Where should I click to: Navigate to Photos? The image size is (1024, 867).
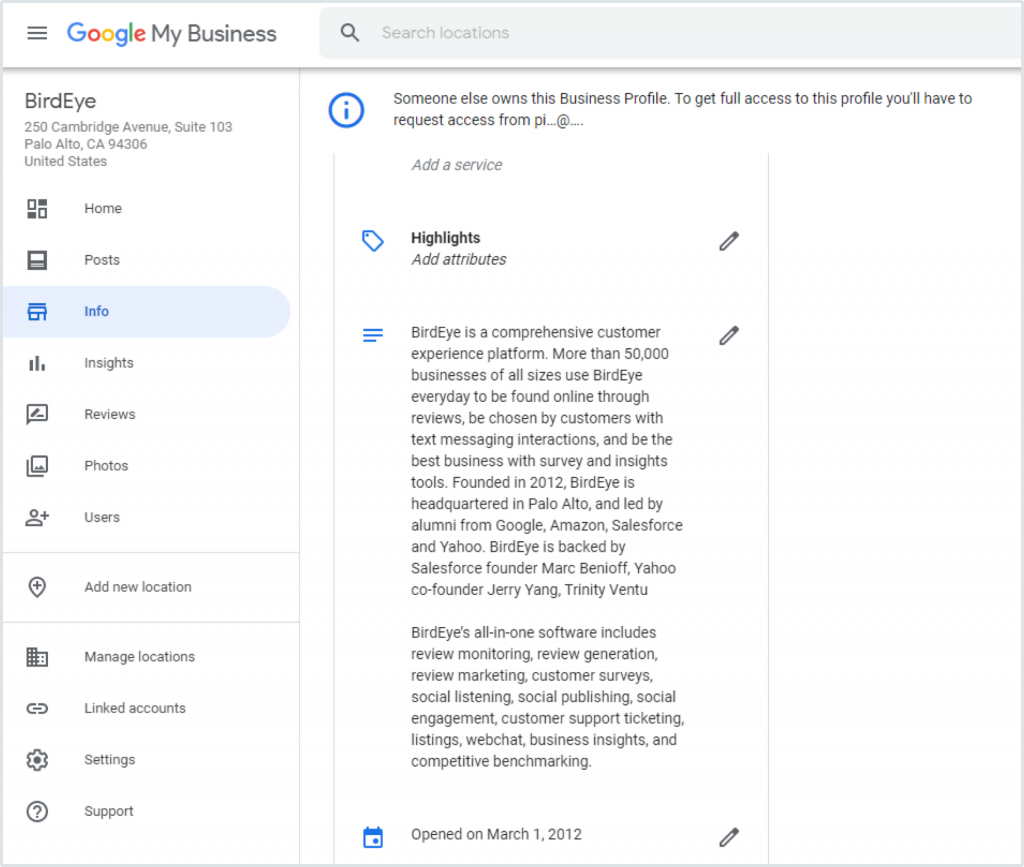(x=106, y=466)
